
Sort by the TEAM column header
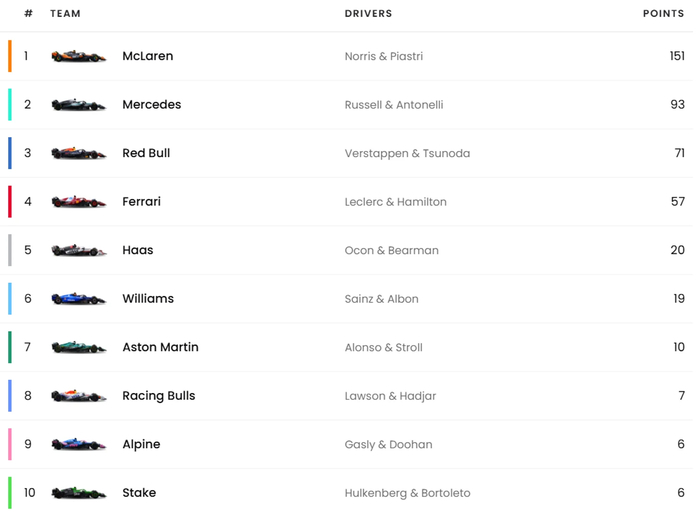point(66,14)
